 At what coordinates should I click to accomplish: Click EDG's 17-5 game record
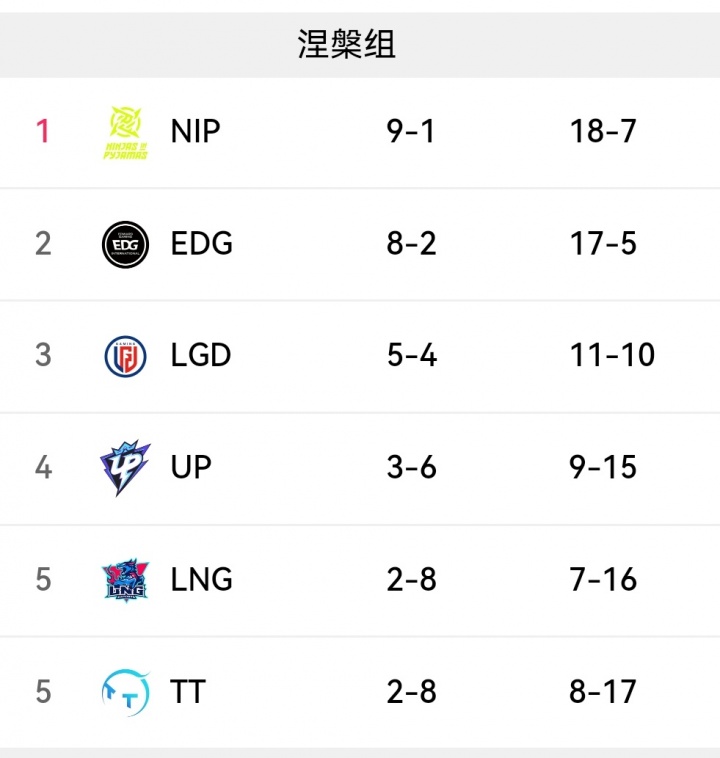pos(603,243)
